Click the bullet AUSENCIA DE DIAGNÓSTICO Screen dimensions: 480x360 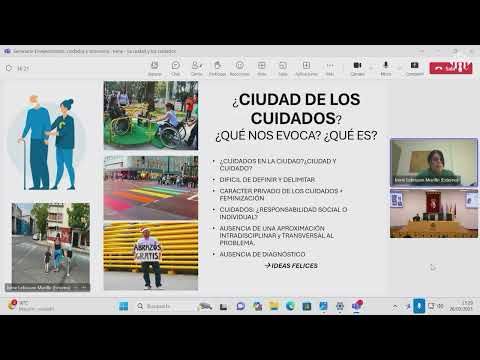(x=262, y=254)
